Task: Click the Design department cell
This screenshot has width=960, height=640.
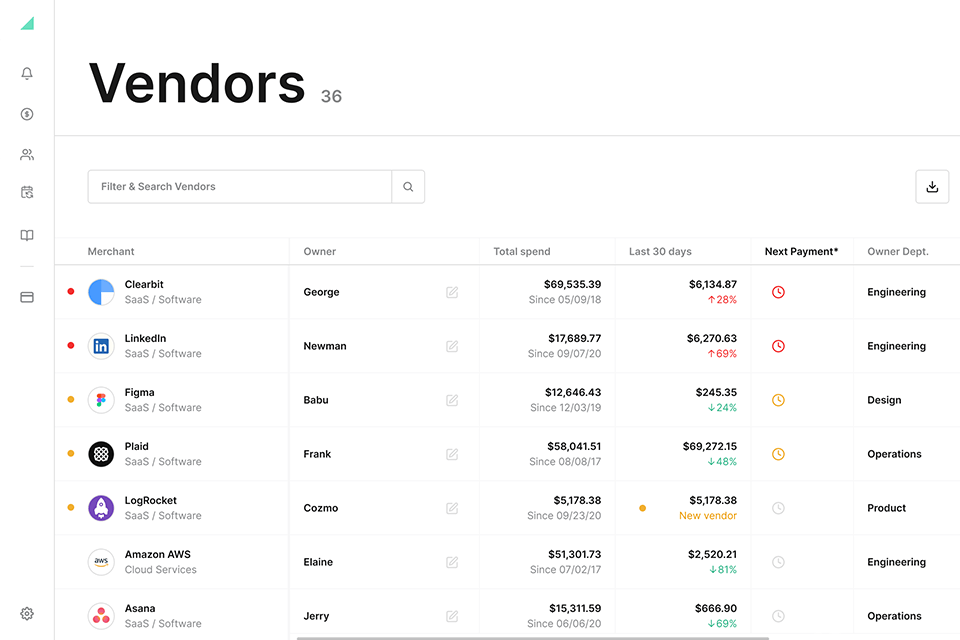Action: 884,400
